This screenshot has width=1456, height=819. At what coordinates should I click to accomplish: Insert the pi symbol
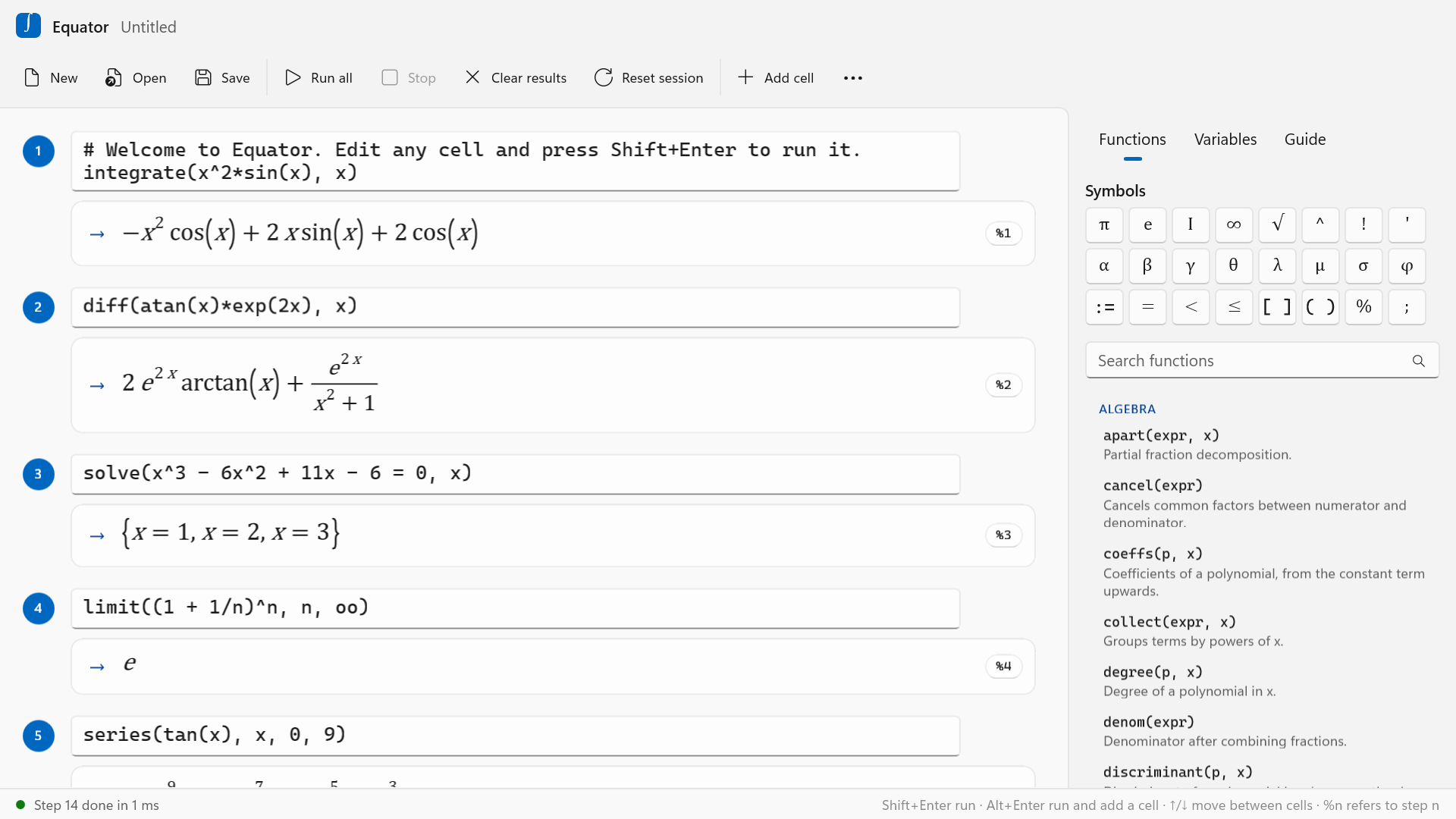[1104, 224]
